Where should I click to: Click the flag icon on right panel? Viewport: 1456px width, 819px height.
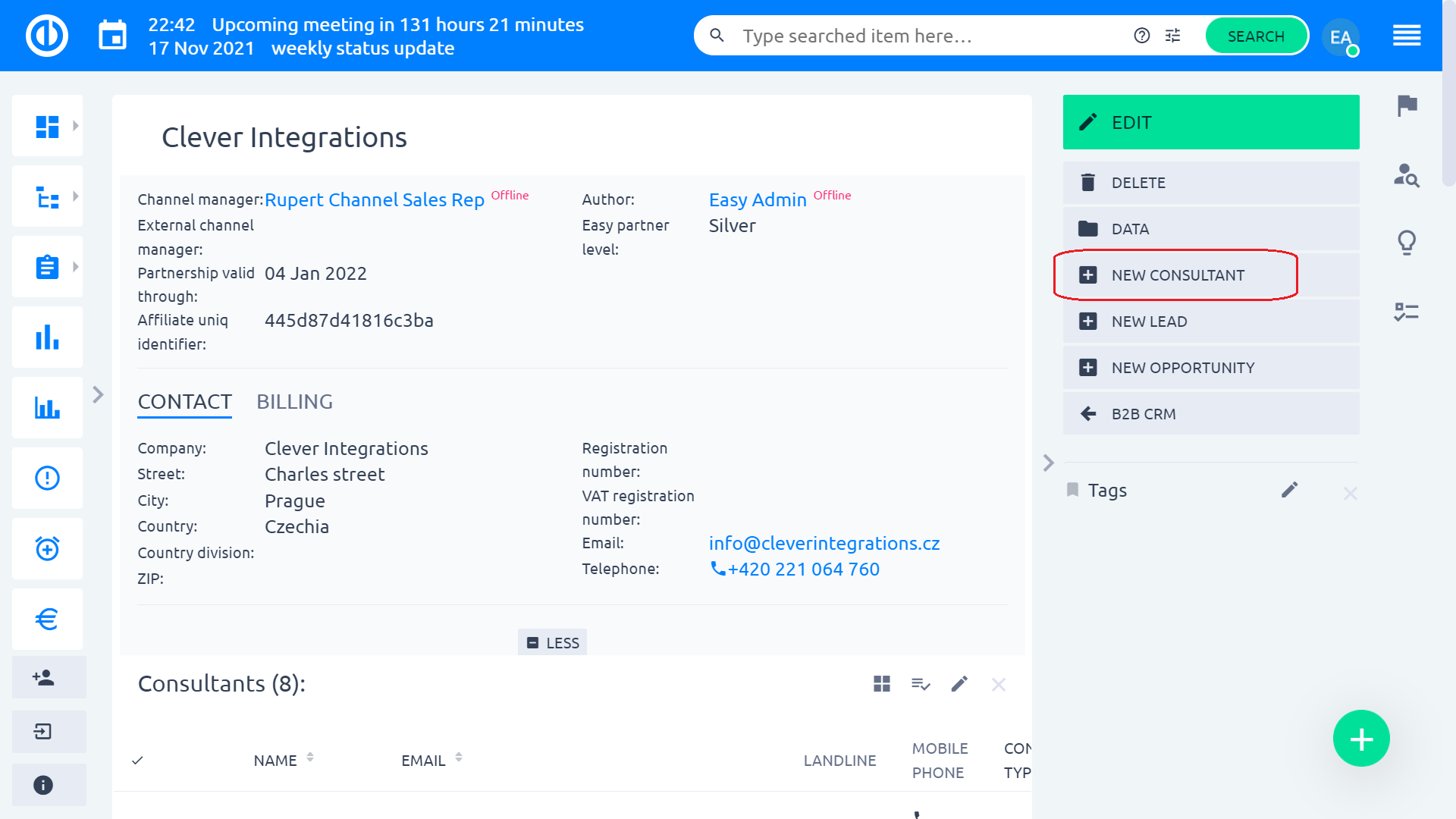(x=1407, y=105)
